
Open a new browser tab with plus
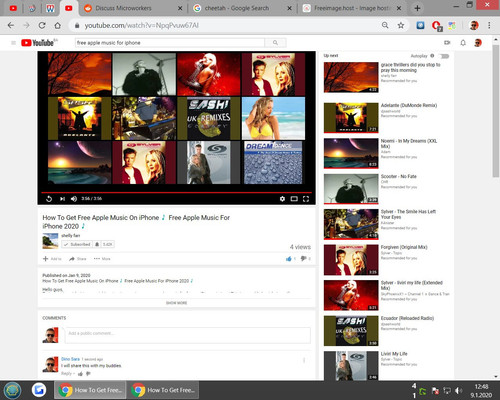(x=417, y=8)
